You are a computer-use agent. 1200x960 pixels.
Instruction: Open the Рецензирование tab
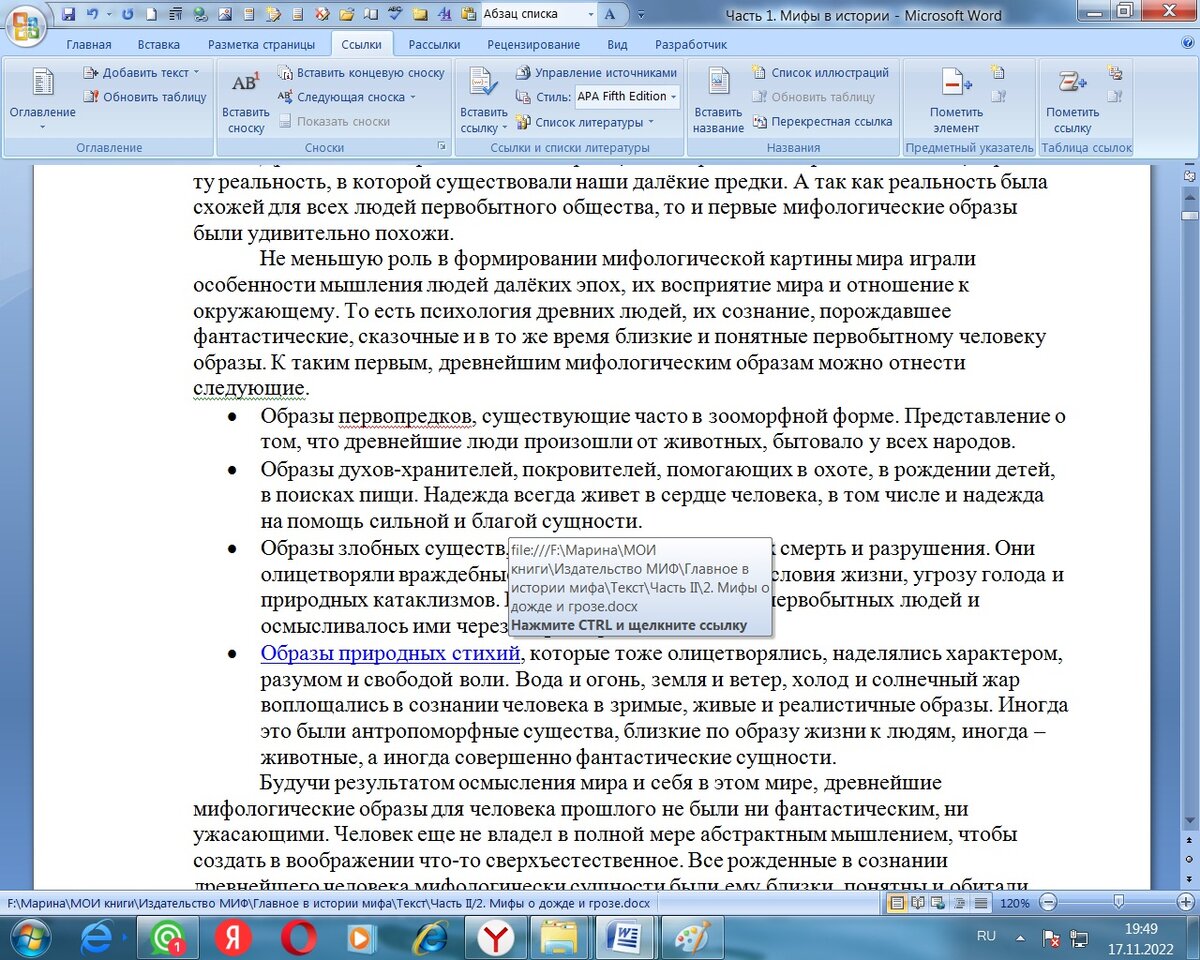[533, 45]
